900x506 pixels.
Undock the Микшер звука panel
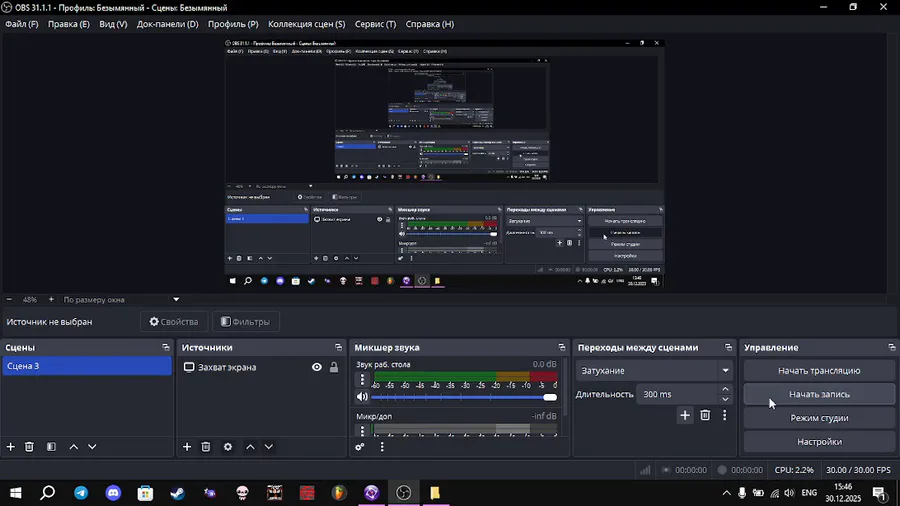coord(561,347)
